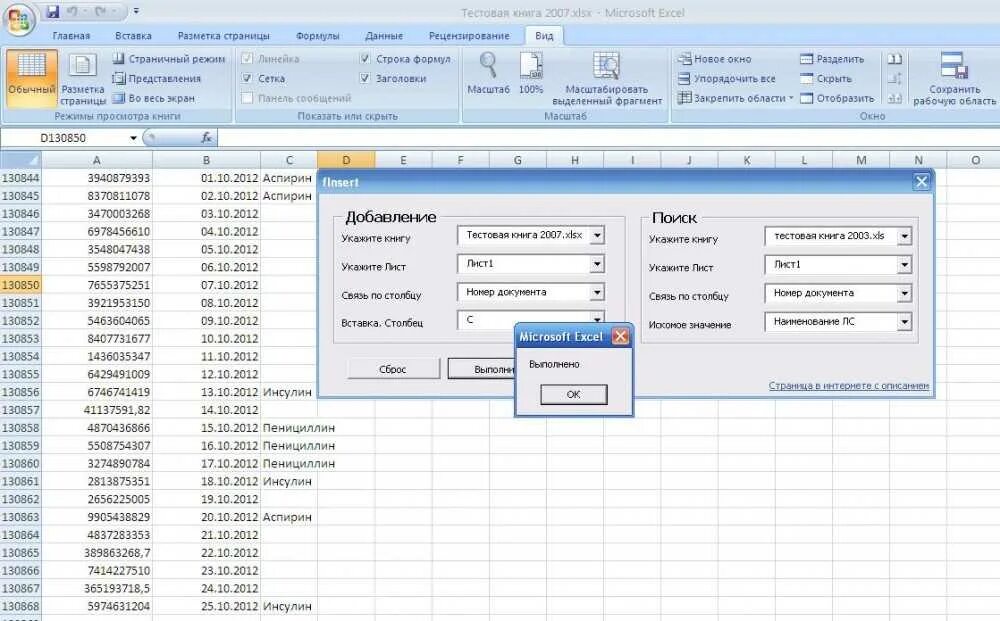The width and height of the screenshot is (1000, 621).
Task: Click the select-all corner of the grid
Action: pyautogui.click(x=20, y=159)
